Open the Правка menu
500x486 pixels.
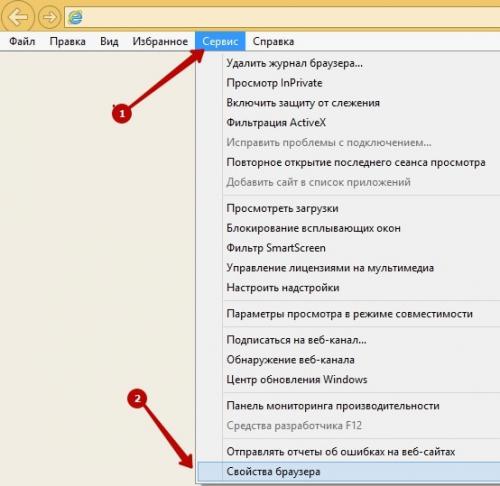[x=67, y=41]
